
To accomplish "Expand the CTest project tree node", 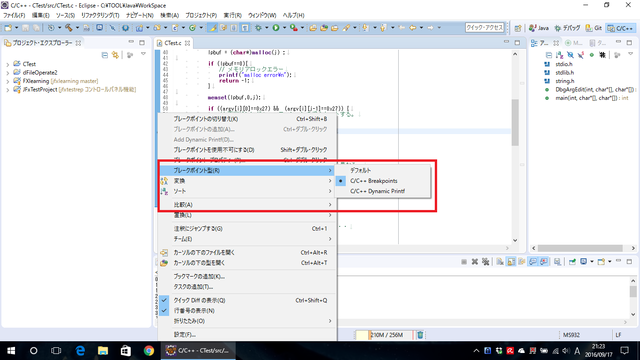I will [7, 64].
